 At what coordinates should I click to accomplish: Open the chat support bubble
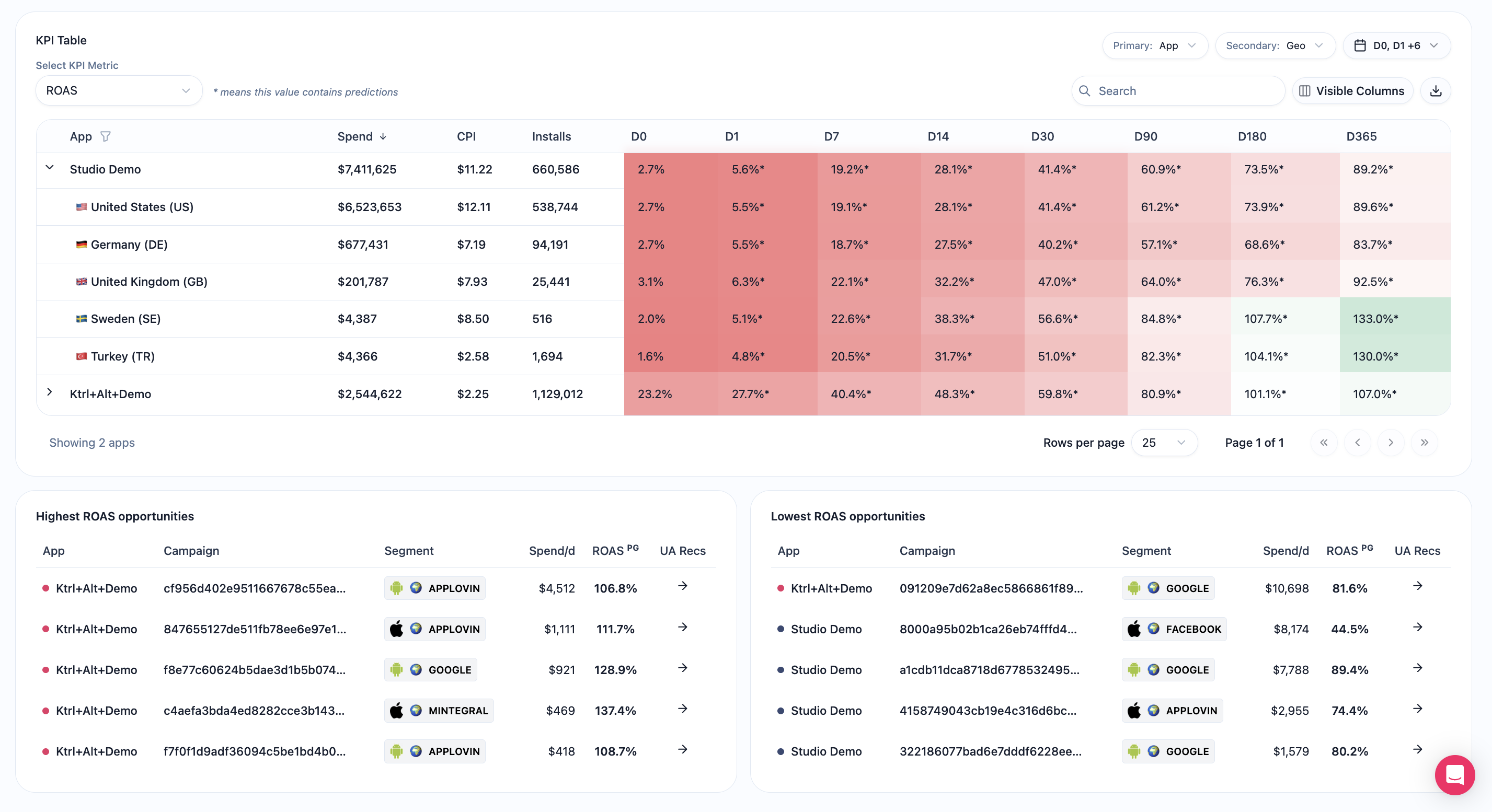[1454, 774]
